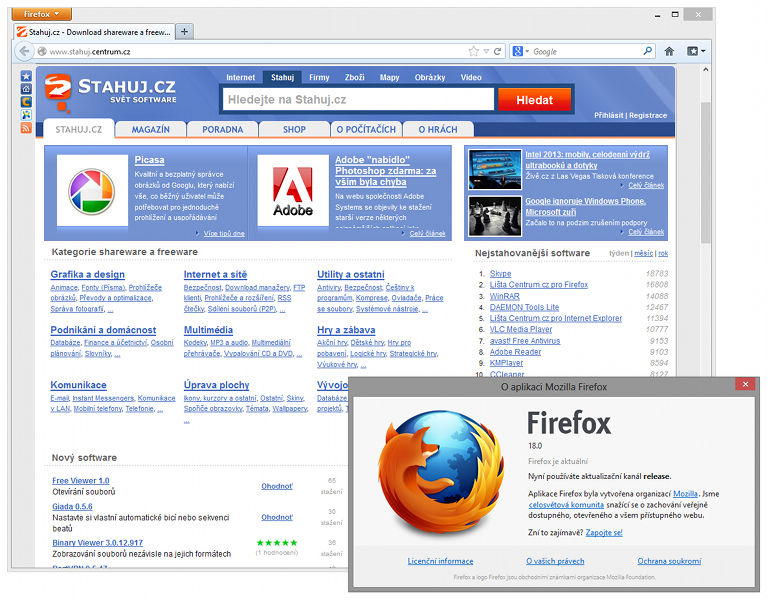Viewport: 767px width, 600px height.
Task: Open the Grafika a design category
Action: coord(88,274)
